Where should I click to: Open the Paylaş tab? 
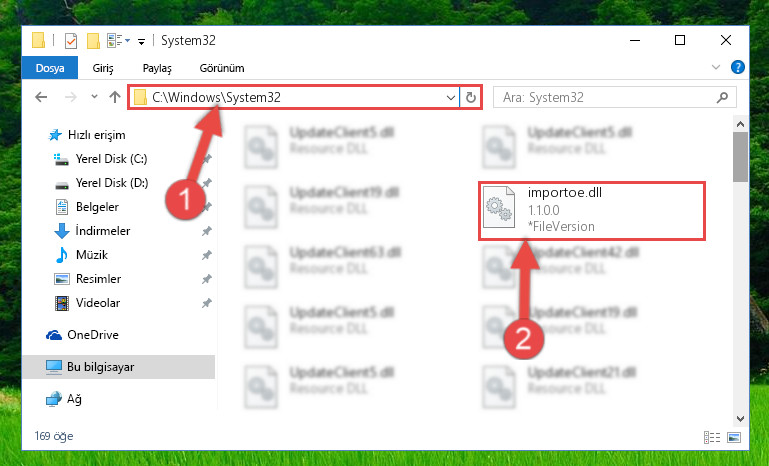157,68
